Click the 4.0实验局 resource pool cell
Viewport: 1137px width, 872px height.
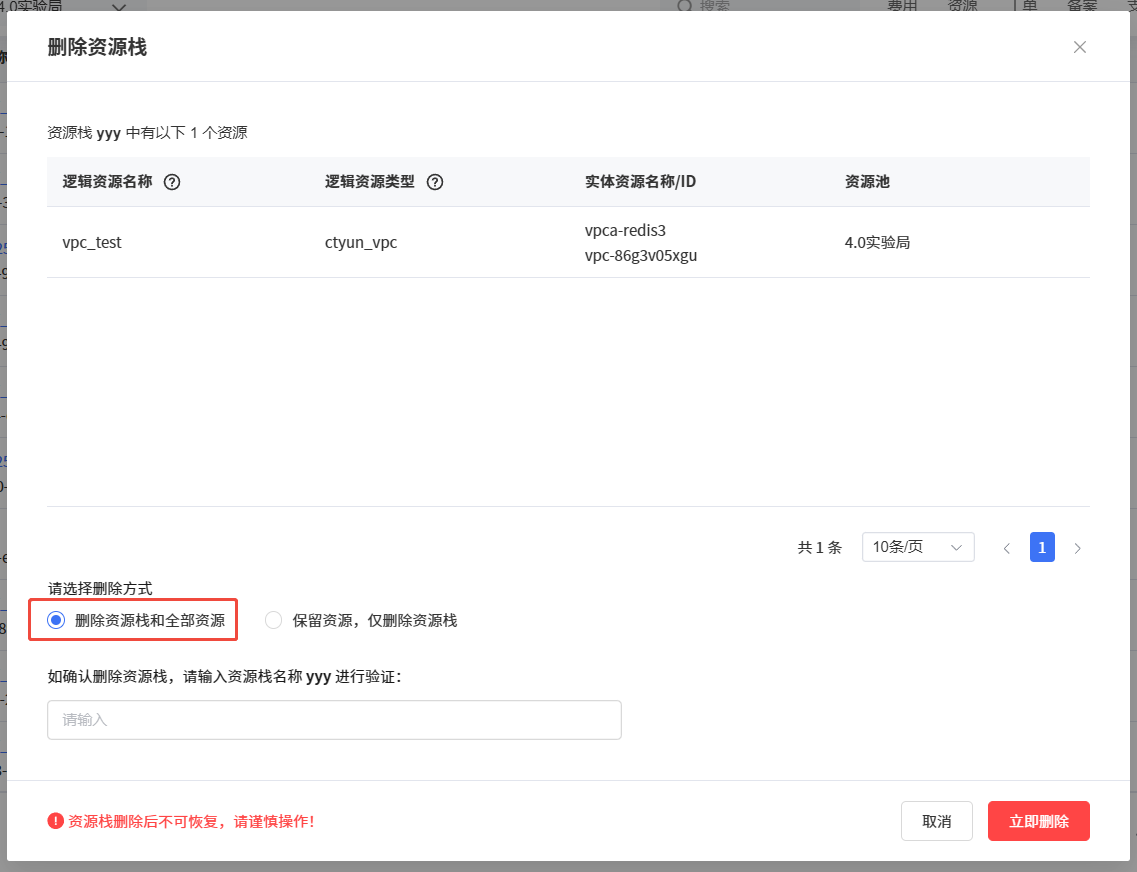coord(877,242)
